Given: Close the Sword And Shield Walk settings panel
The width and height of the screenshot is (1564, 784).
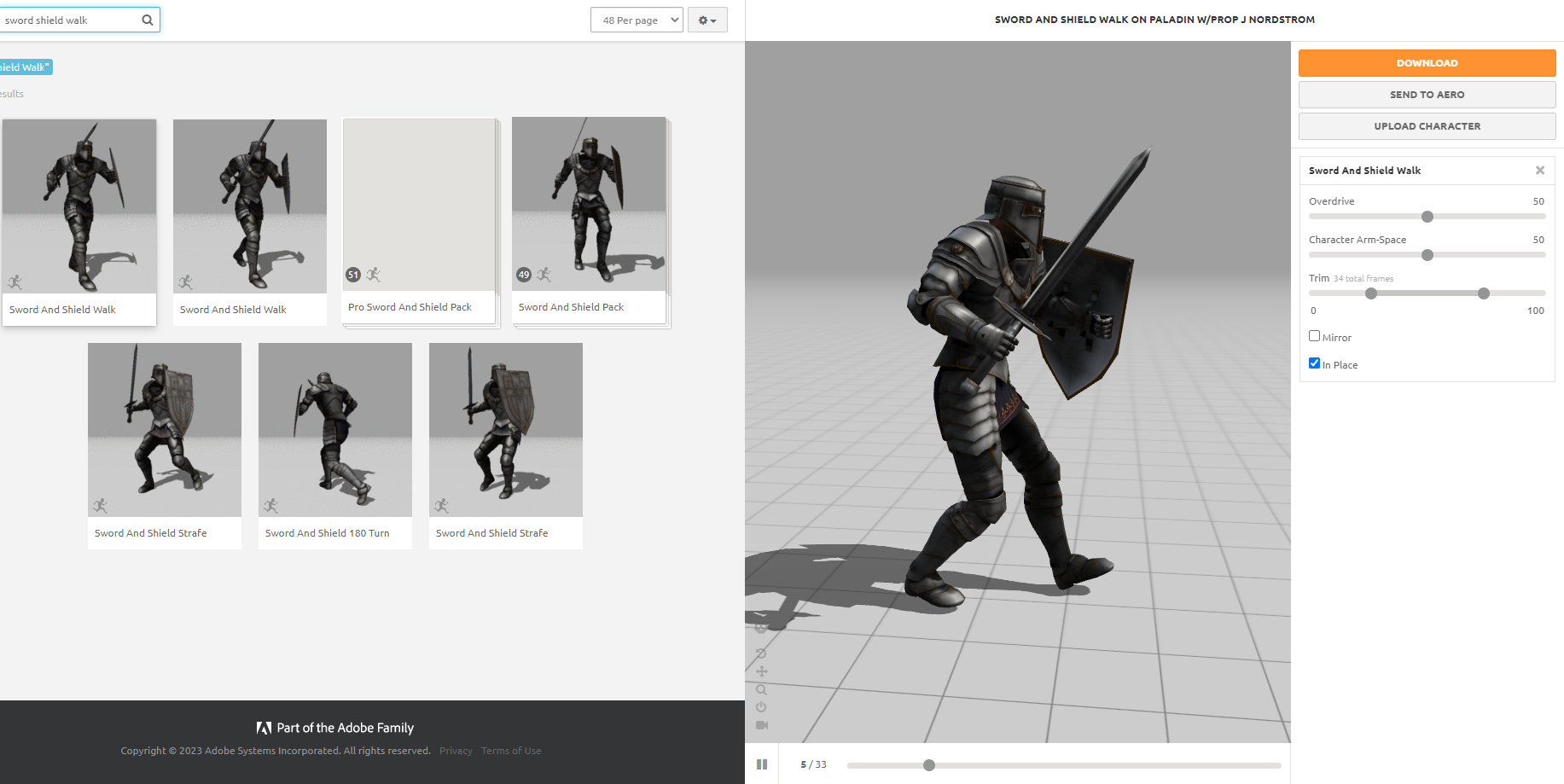Looking at the screenshot, I should point(1540,170).
